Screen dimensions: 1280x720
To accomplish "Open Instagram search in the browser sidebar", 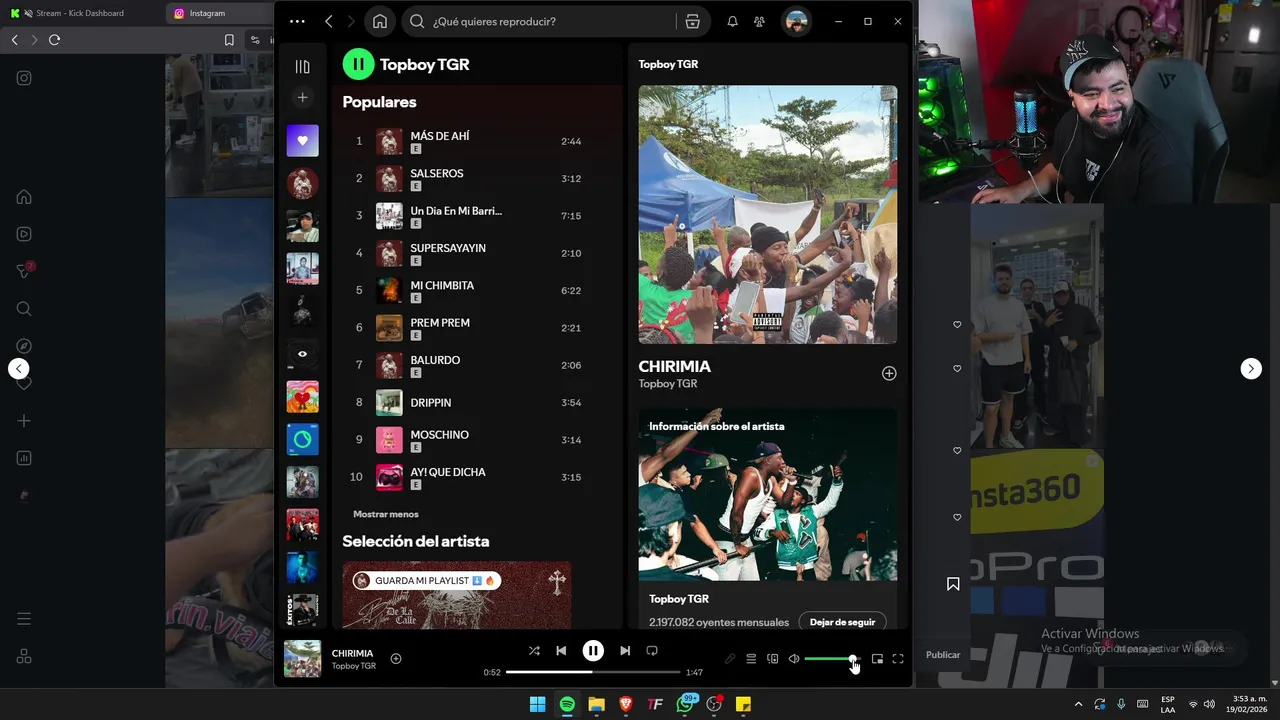I will coord(24,309).
